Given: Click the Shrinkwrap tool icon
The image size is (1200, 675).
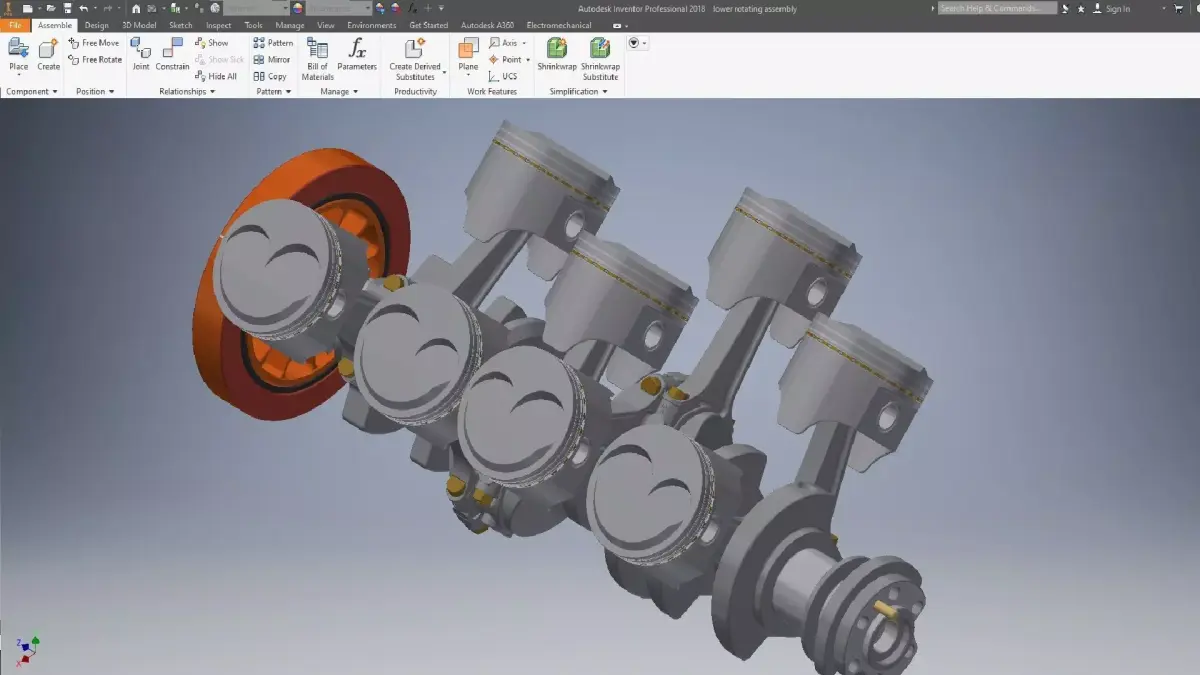Looking at the screenshot, I should tap(557, 48).
